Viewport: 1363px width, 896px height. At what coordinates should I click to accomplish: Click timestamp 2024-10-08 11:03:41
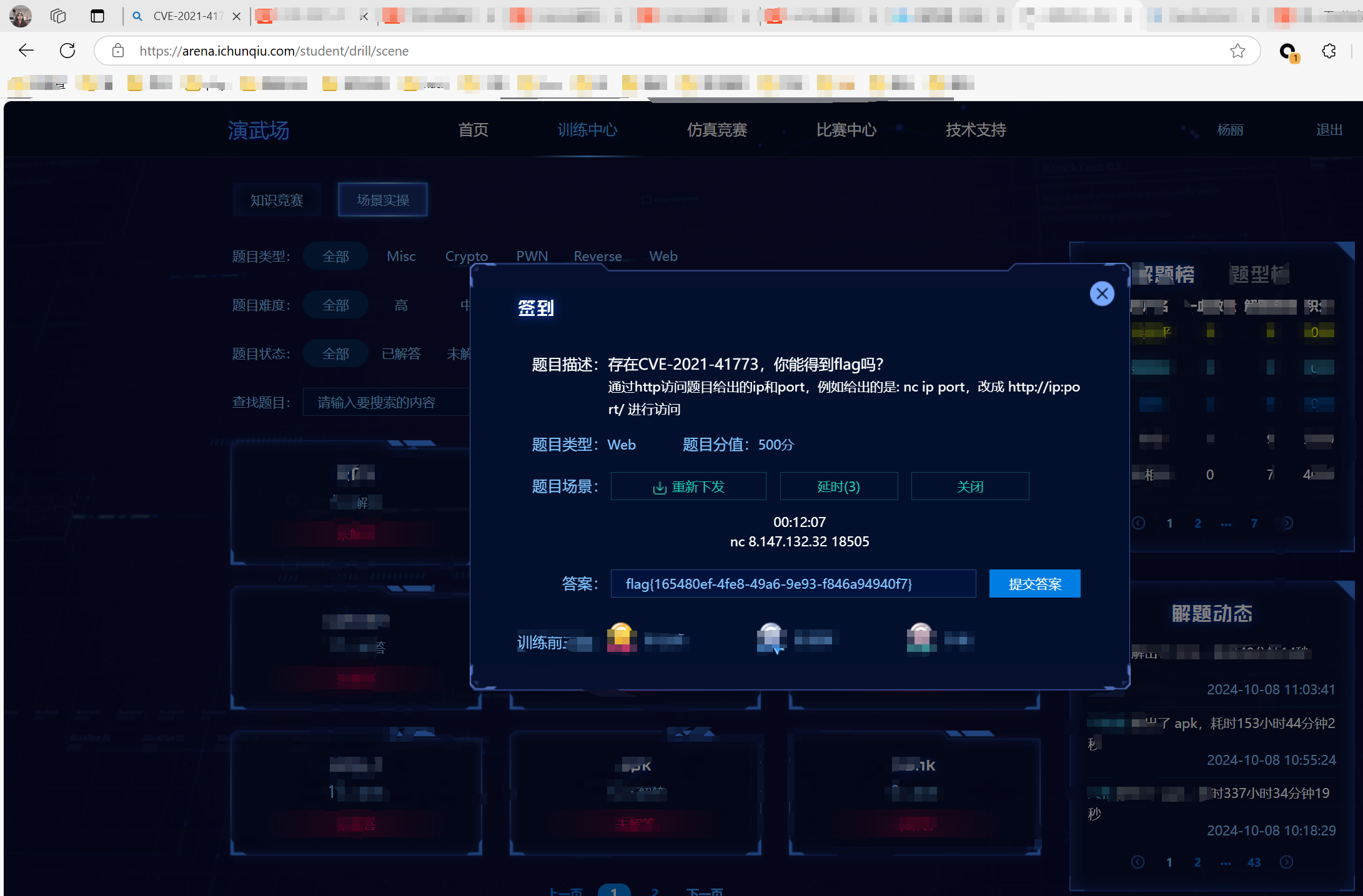[x=1271, y=689]
